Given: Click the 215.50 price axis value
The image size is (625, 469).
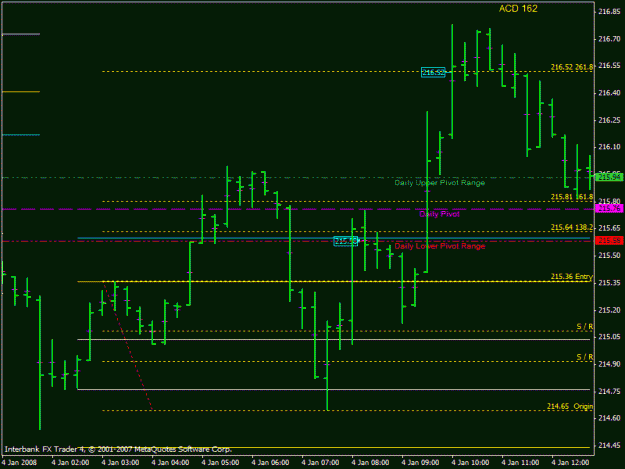Looking at the screenshot, I should click(x=609, y=255).
